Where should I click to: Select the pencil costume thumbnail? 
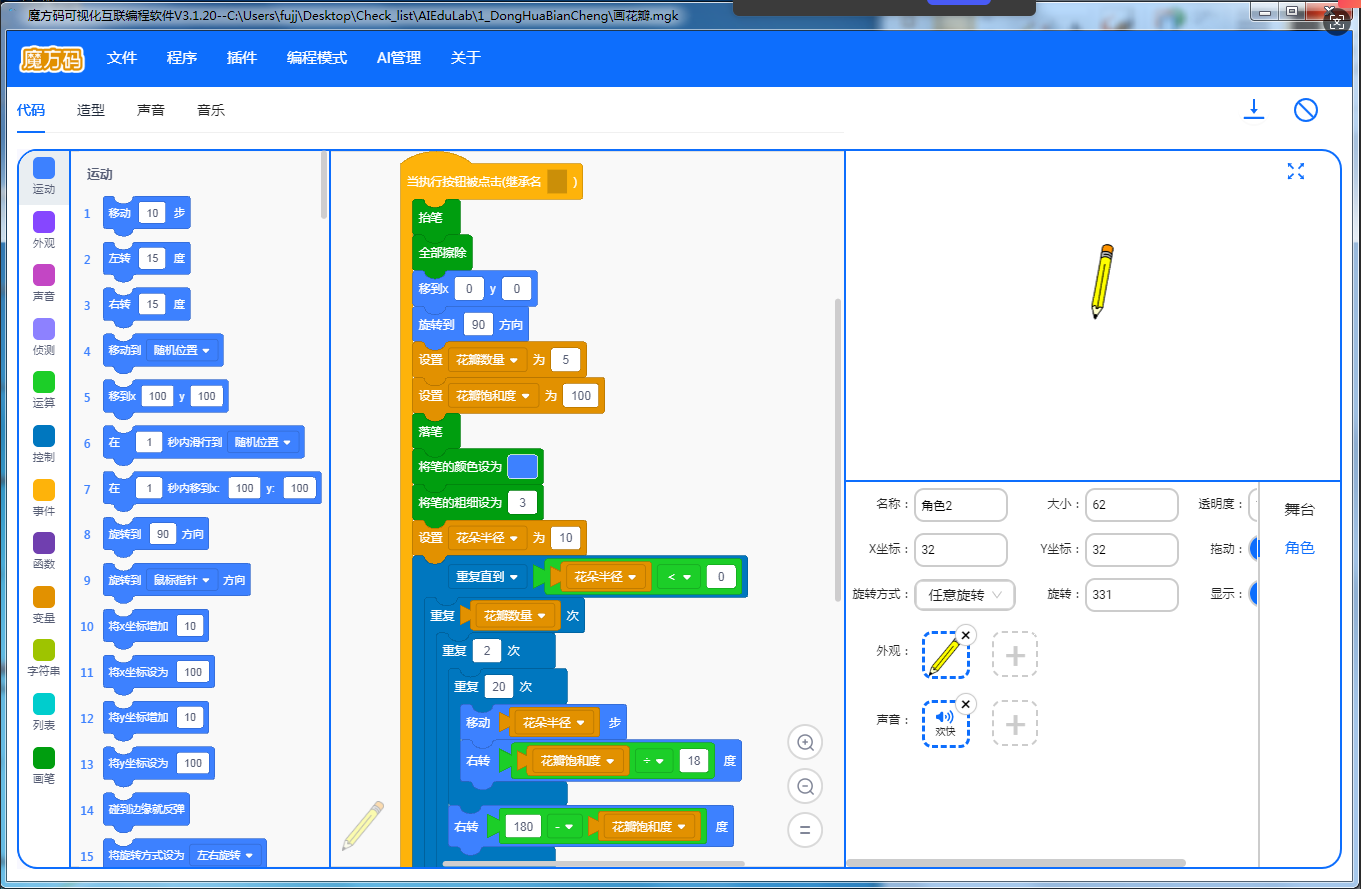945,656
